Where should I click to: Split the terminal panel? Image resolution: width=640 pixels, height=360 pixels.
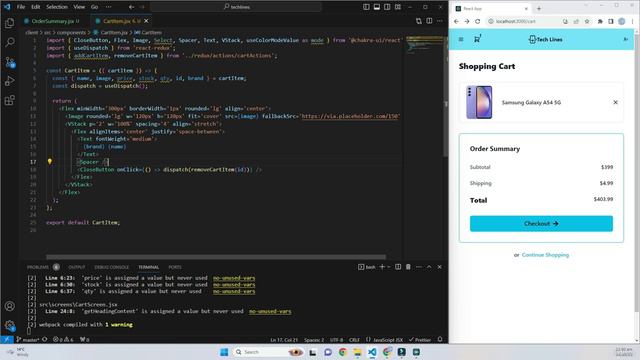[x=398, y=267]
